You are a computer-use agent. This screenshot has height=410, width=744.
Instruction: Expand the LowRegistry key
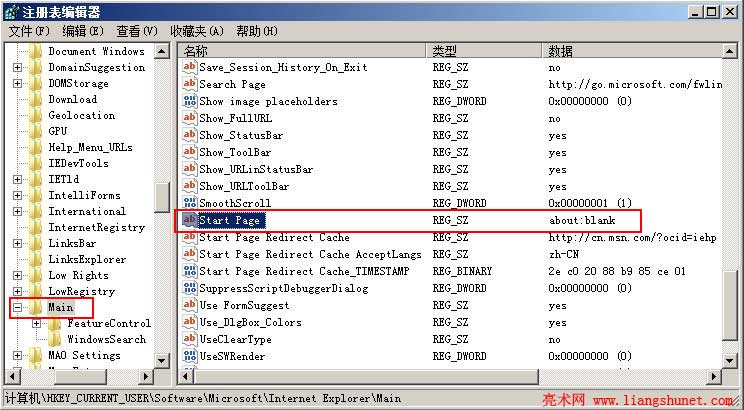(17, 291)
